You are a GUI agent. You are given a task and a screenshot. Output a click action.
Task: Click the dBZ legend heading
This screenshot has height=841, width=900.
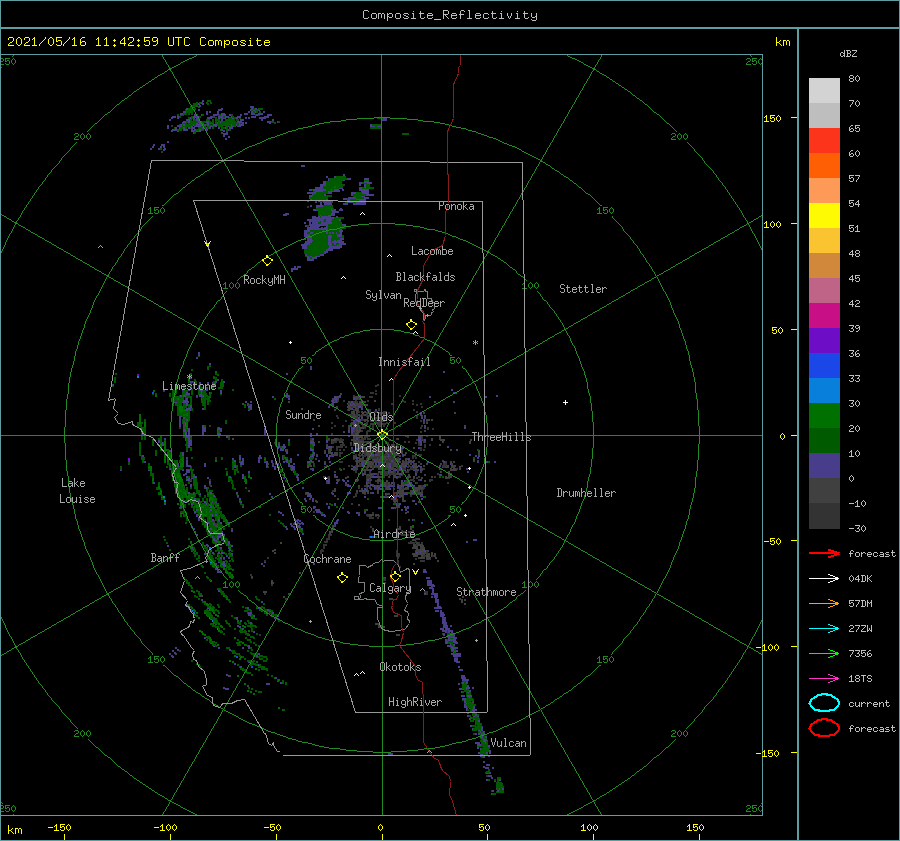coord(848,54)
